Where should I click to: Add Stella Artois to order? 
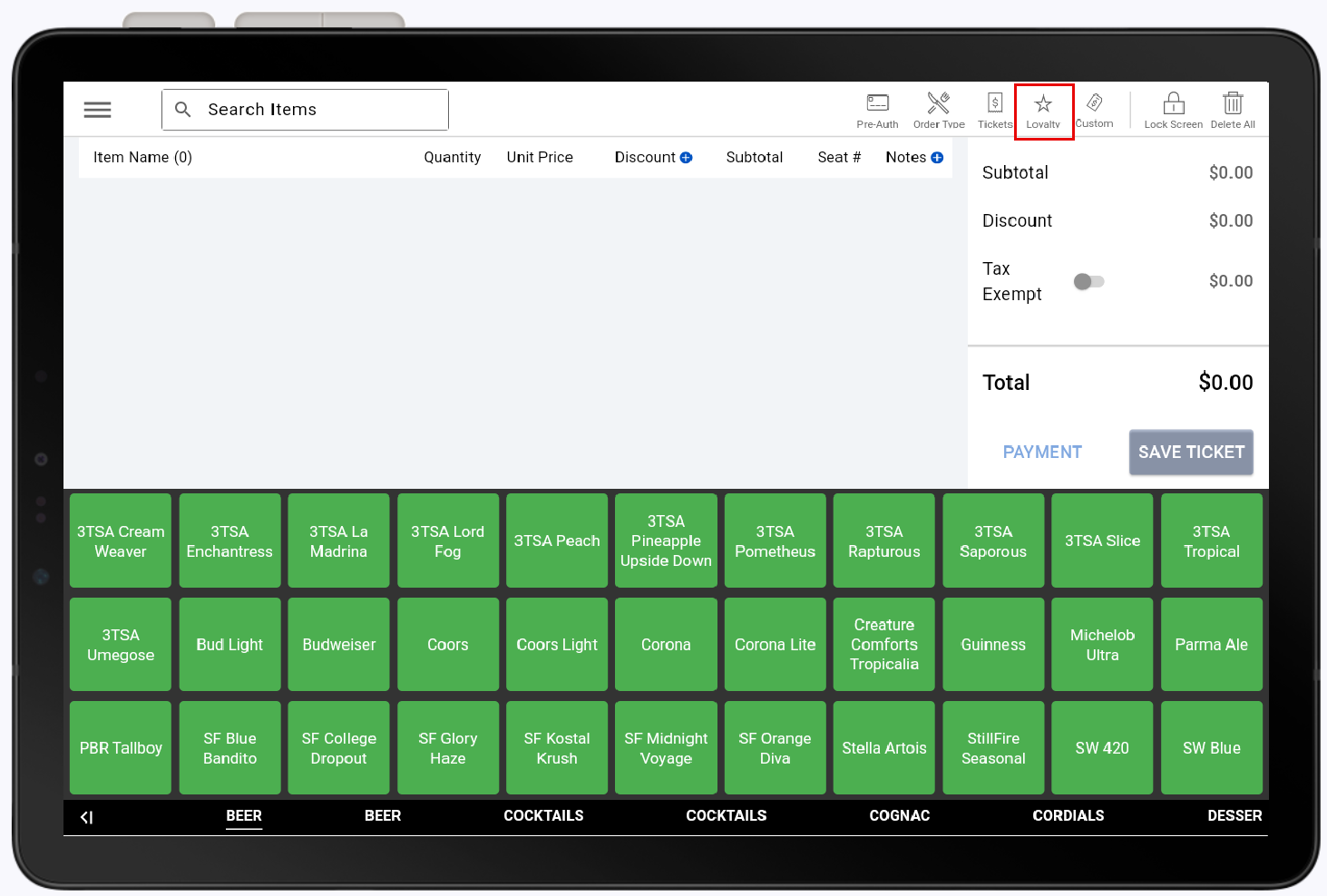coord(884,748)
